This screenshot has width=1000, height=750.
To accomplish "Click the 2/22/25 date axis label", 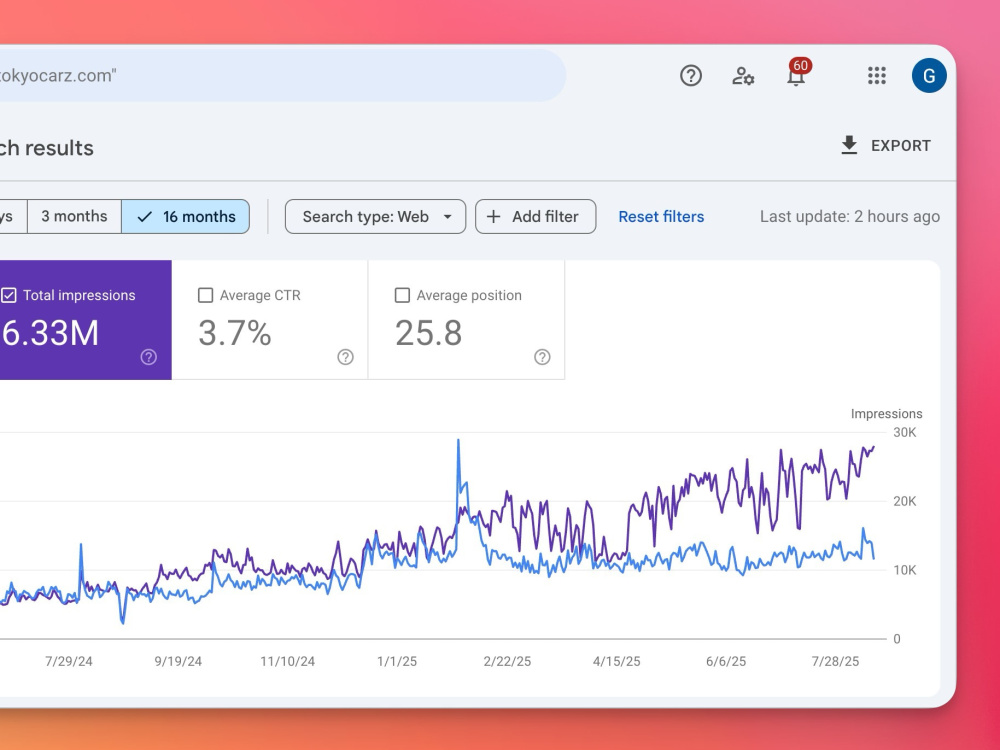I will (x=507, y=661).
